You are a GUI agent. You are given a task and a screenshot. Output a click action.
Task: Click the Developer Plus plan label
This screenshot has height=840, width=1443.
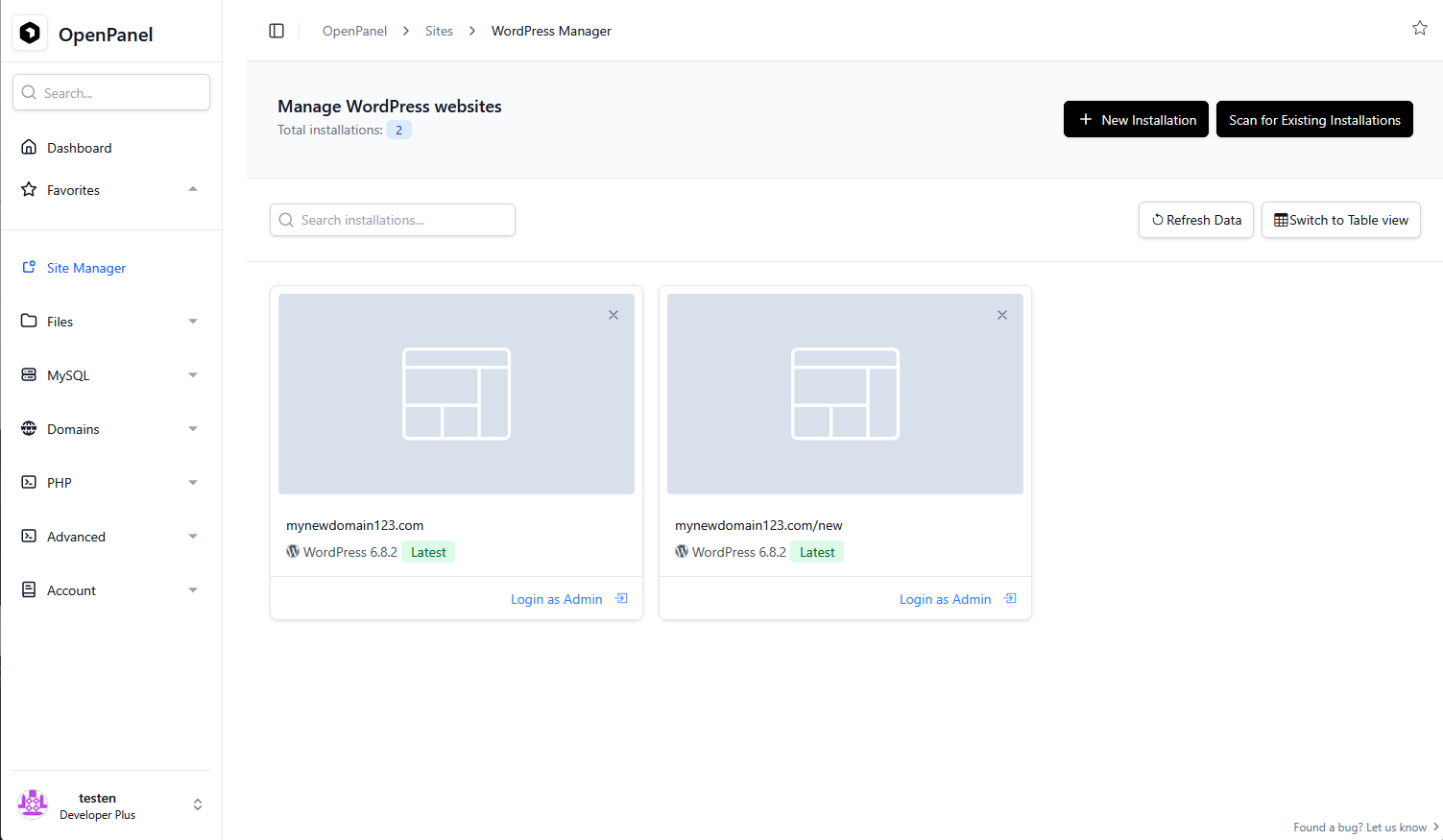point(97,815)
